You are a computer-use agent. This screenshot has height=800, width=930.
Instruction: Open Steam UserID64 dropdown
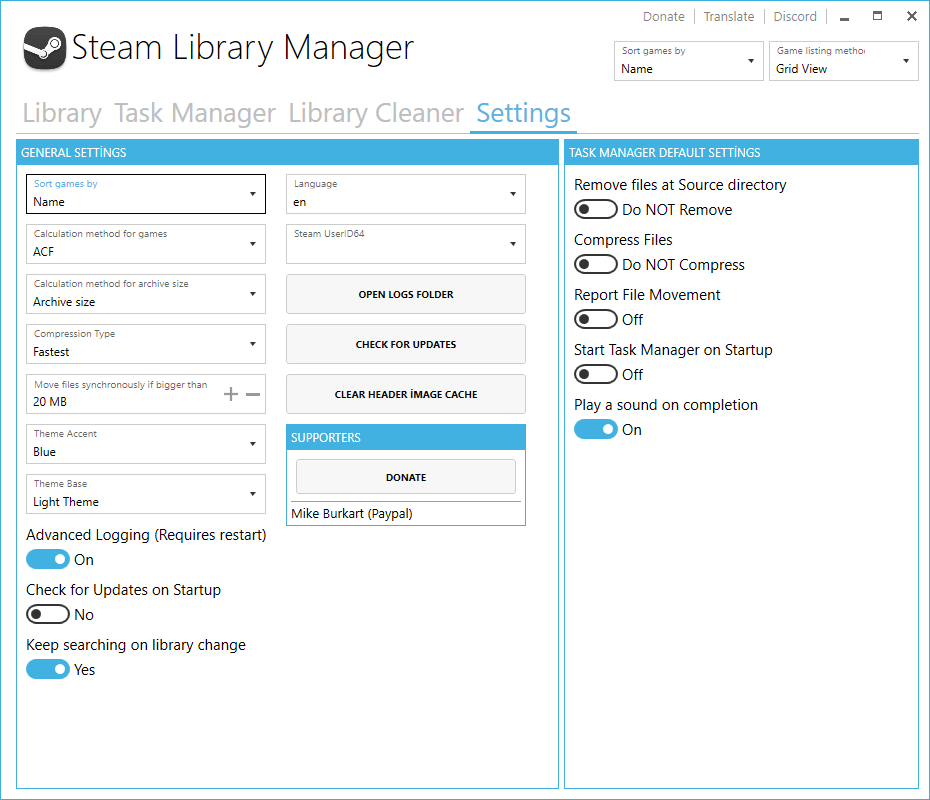(406, 244)
